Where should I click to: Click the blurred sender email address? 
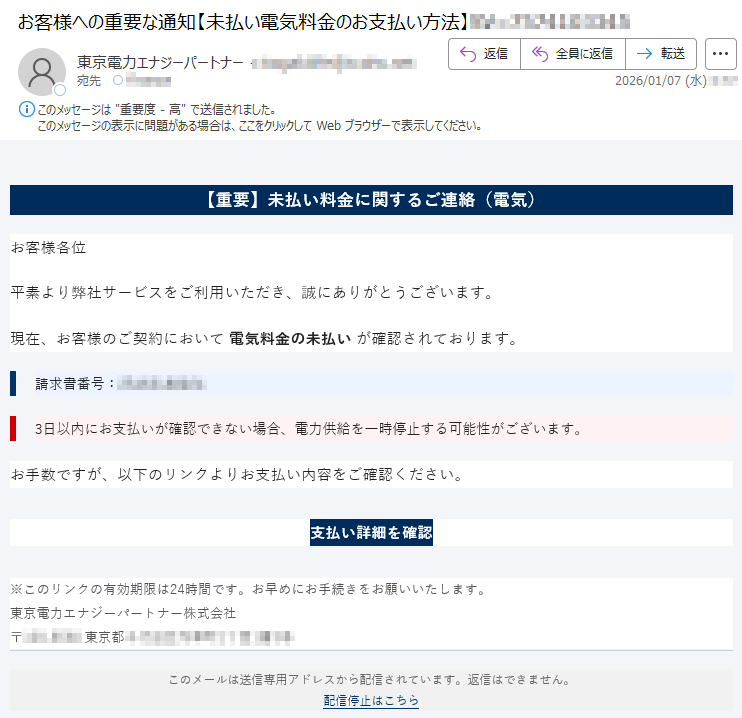(x=333, y=63)
